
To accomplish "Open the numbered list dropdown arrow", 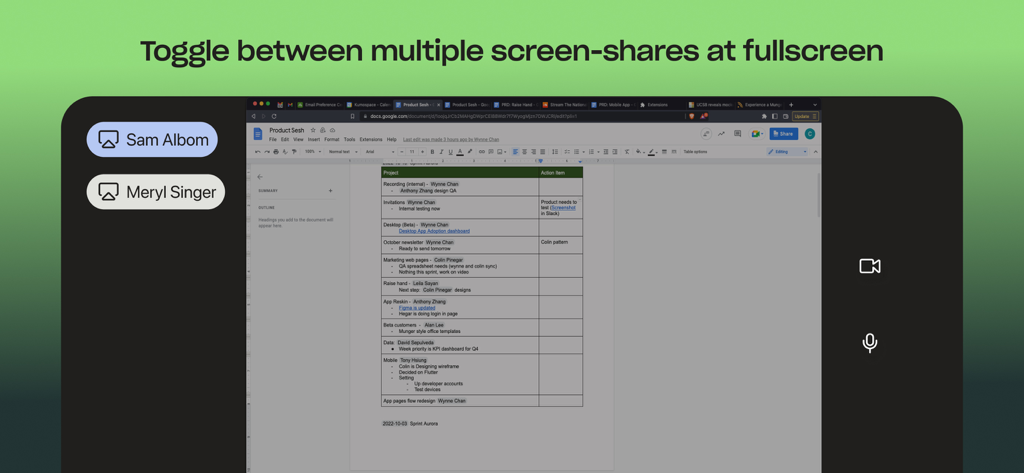I will [599, 152].
